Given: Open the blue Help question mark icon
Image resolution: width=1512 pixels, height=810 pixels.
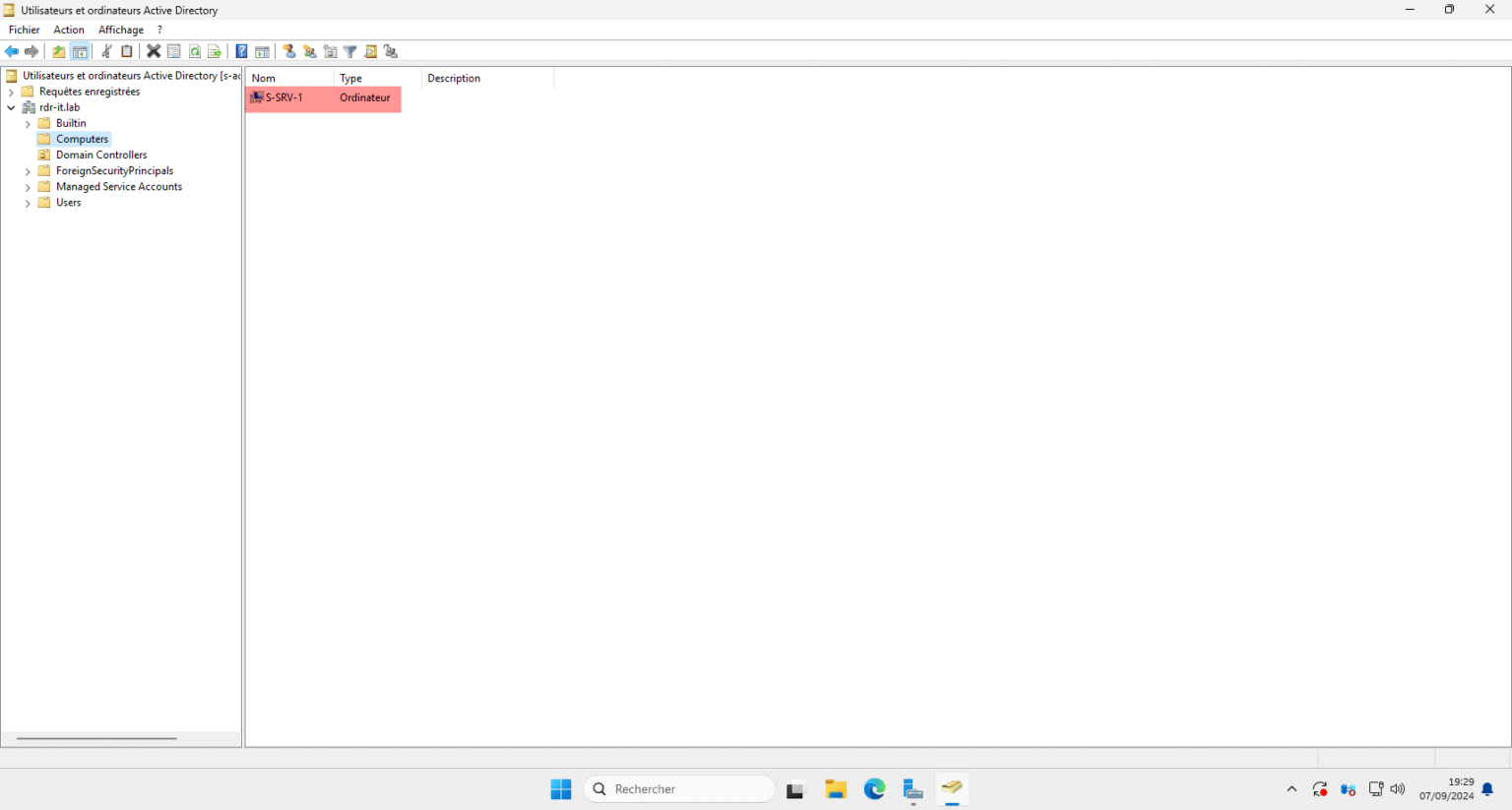Looking at the screenshot, I should (x=241, y=51).
